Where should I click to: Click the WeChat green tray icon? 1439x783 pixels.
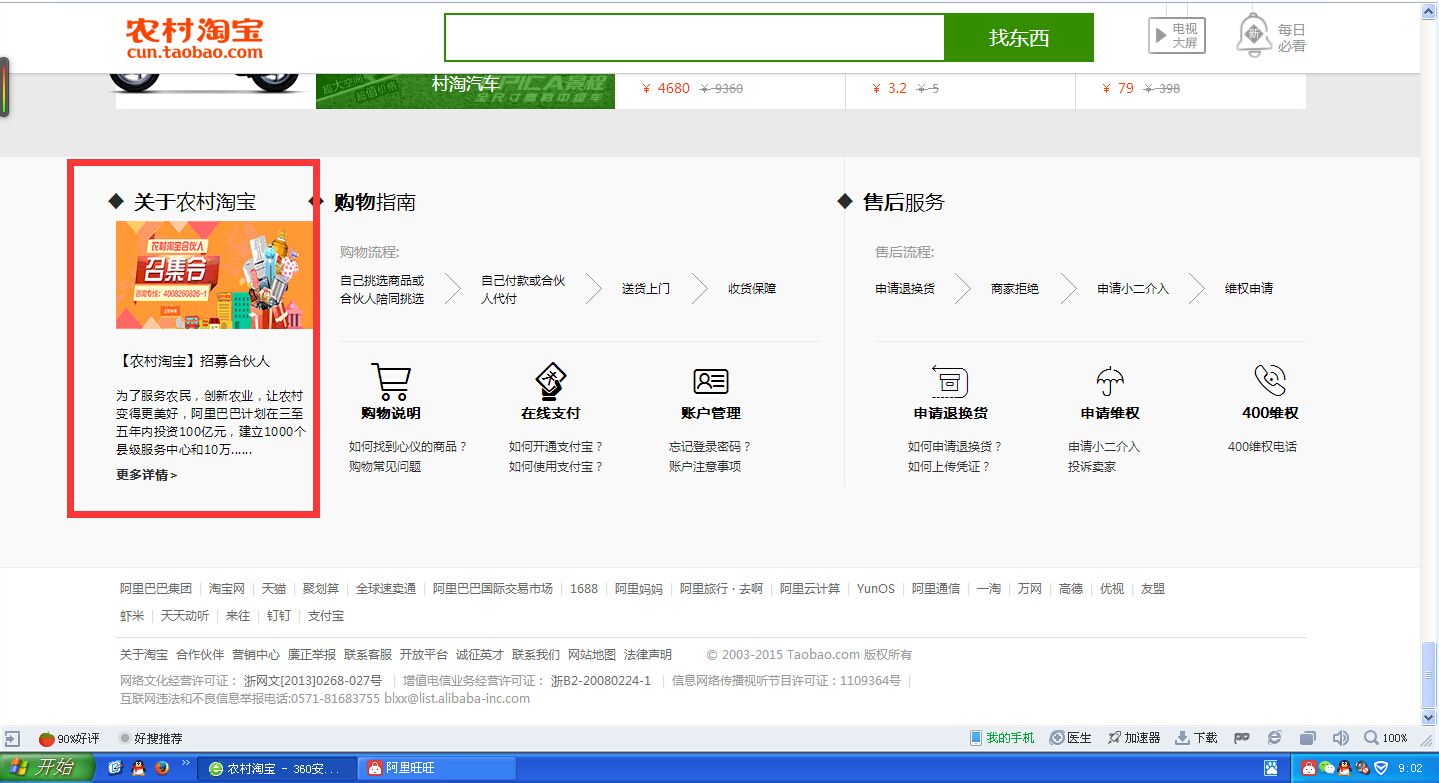coord(1327,768)
